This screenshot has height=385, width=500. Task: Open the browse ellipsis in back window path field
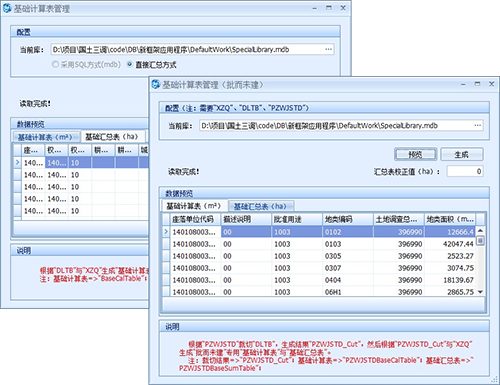(328, 49)
